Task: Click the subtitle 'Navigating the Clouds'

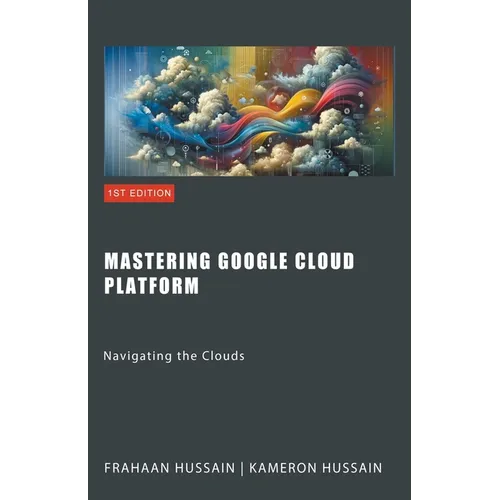Action: [174, 356]
